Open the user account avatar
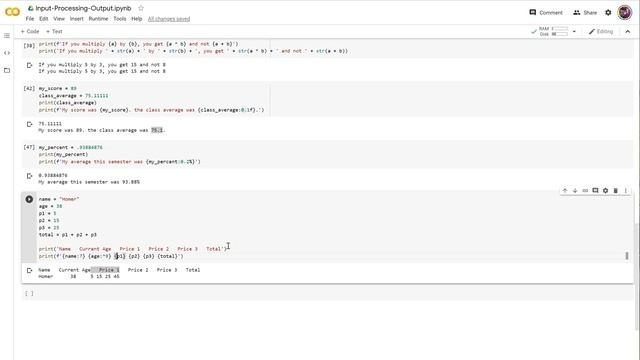Viewport: 640px width, 360px height. click(x=625, y=13)
